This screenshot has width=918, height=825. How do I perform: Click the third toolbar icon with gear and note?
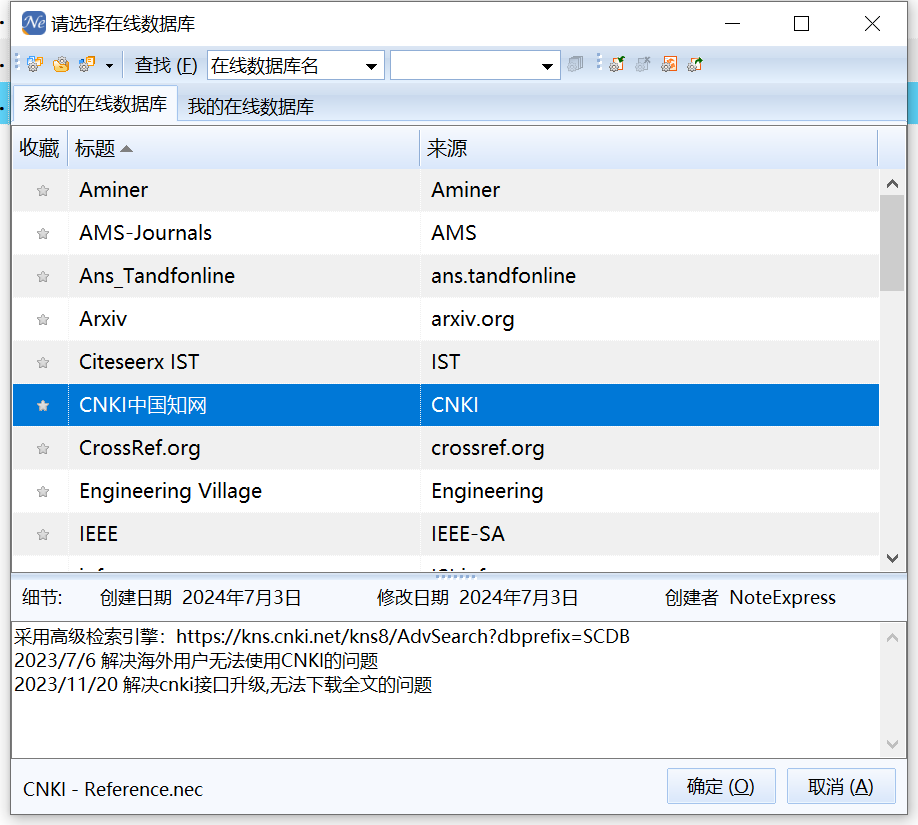(x=87, y=64)
